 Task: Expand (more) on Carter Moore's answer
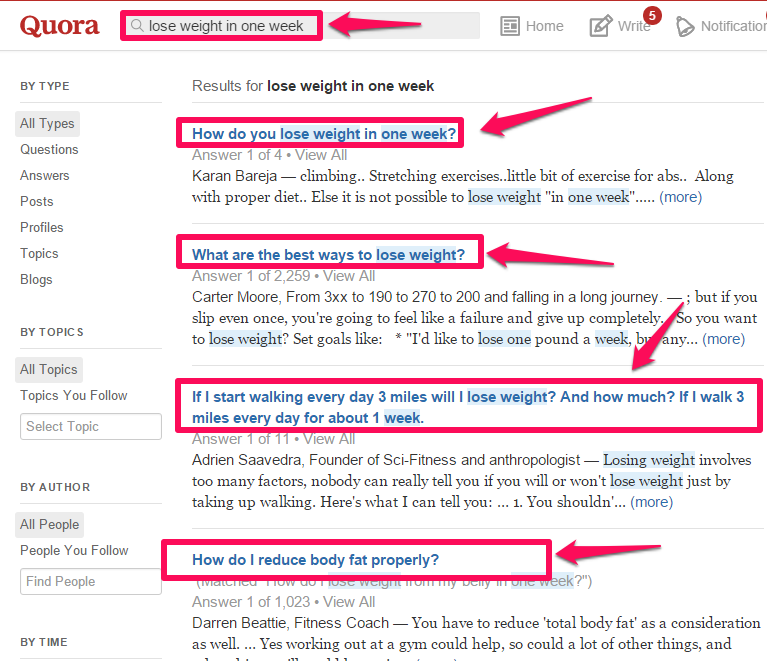pos(723,339)
